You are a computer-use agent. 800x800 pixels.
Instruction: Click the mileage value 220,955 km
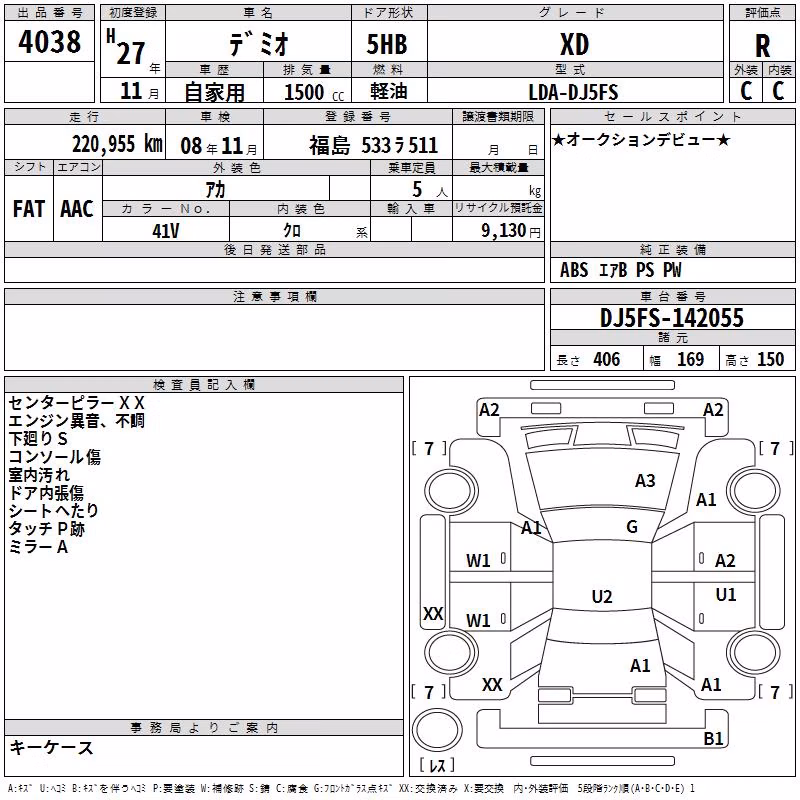[x=117, y=144]
